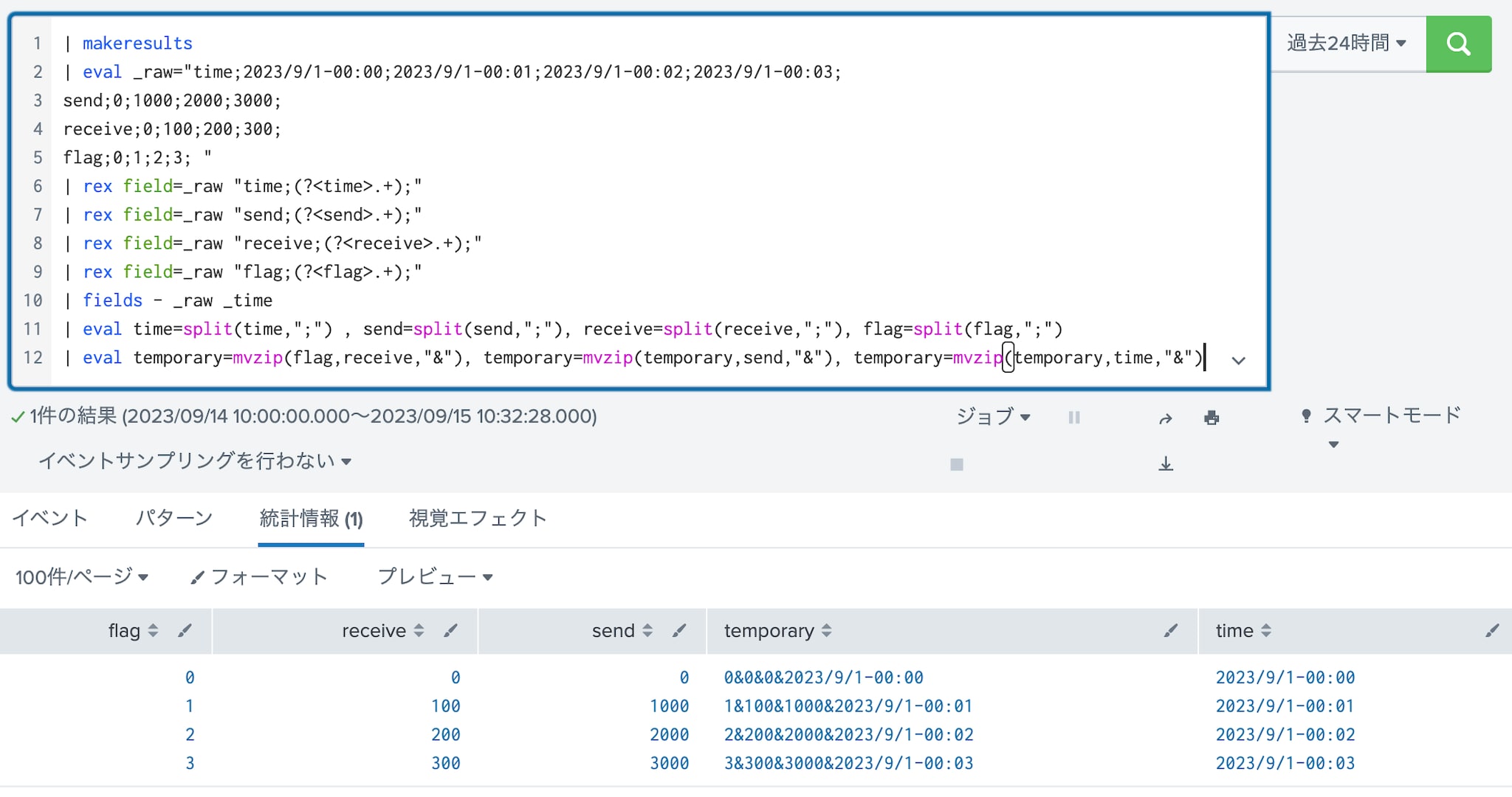Screen dimensions: 1512x797
Task: Sort table by receive column
Action: 382,631
